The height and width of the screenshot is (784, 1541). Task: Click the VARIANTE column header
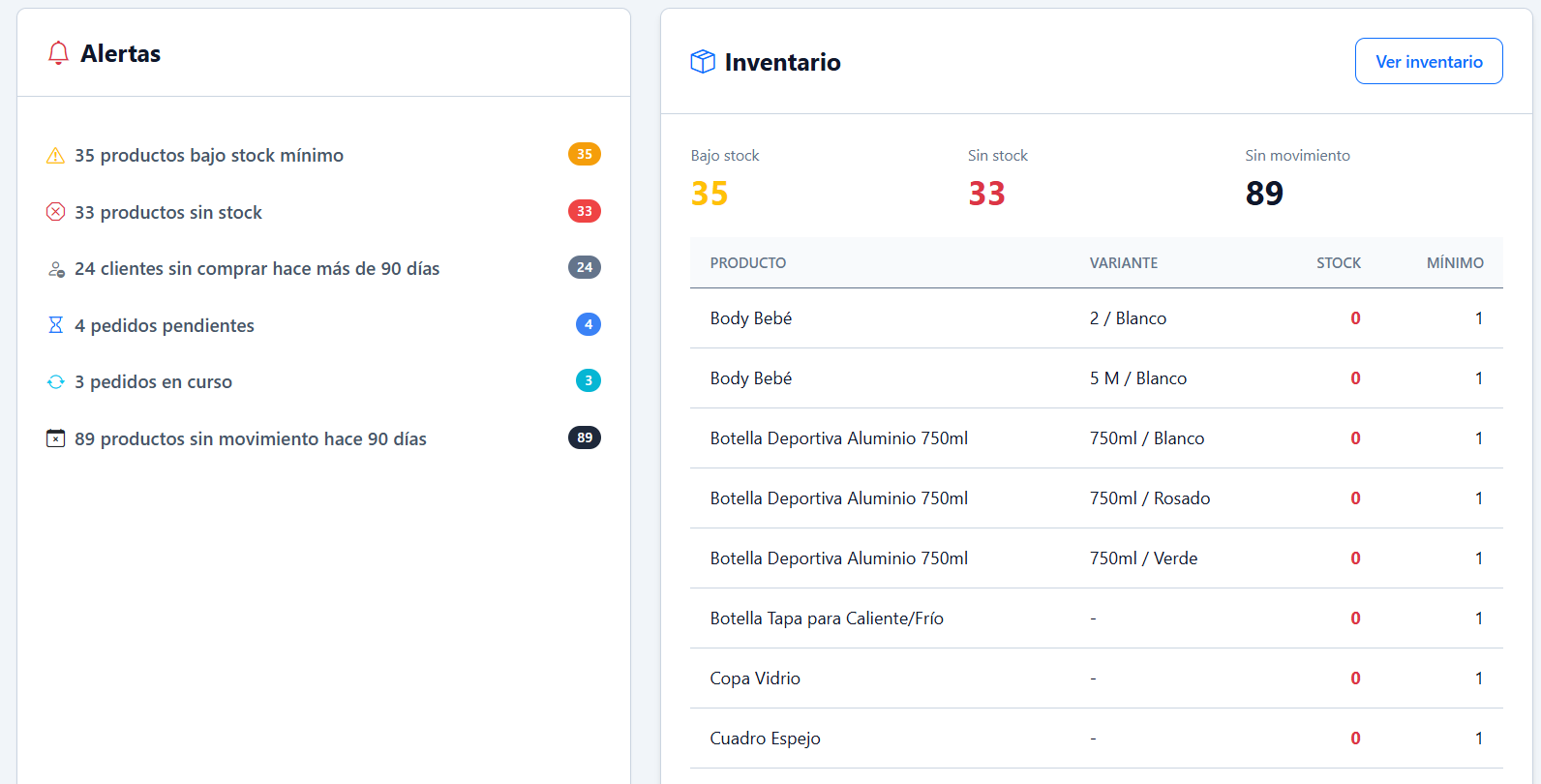[1124, 263]
